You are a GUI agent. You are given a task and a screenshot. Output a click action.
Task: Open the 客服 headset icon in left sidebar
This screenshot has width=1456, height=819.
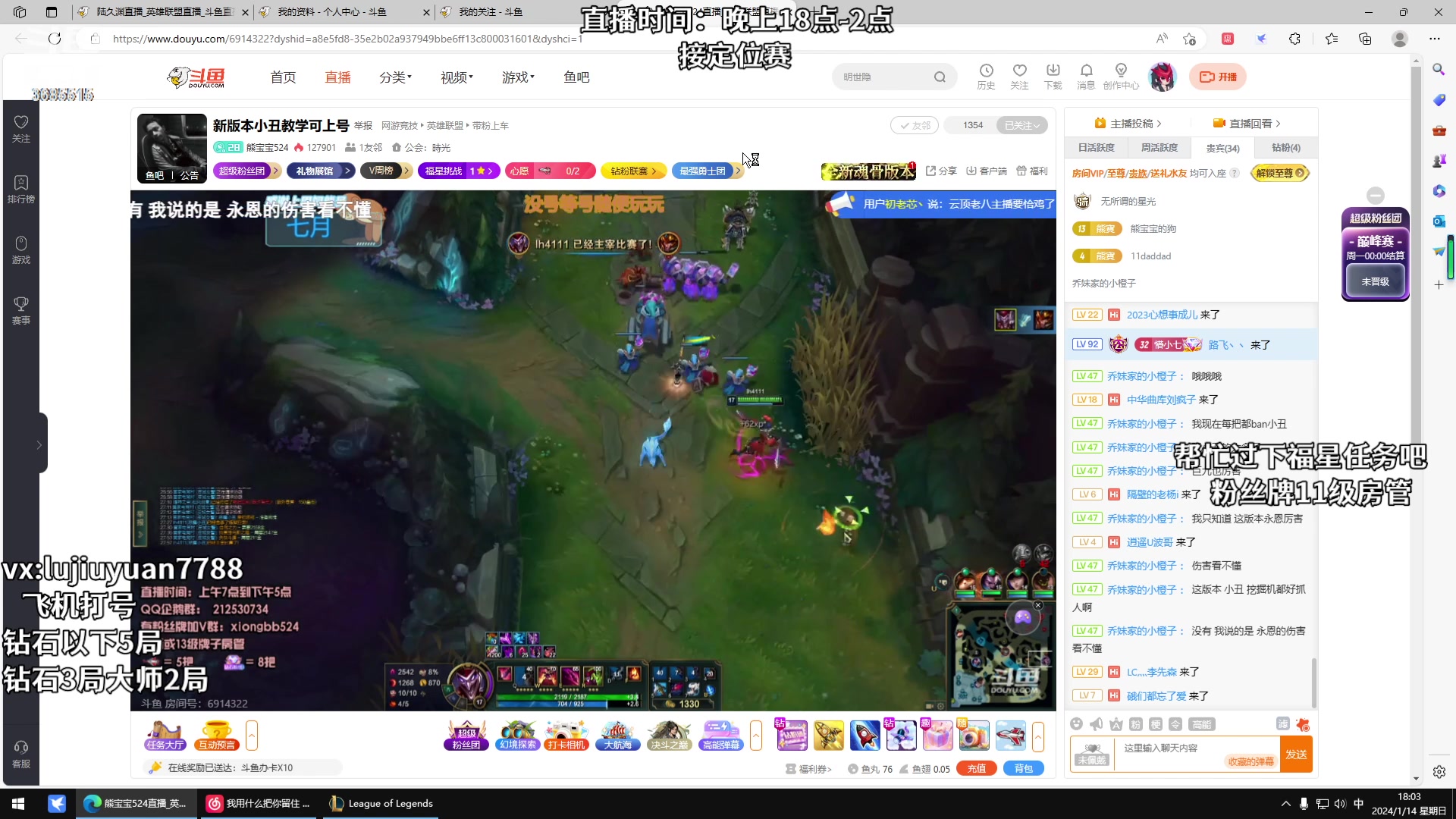click(21, 755)
